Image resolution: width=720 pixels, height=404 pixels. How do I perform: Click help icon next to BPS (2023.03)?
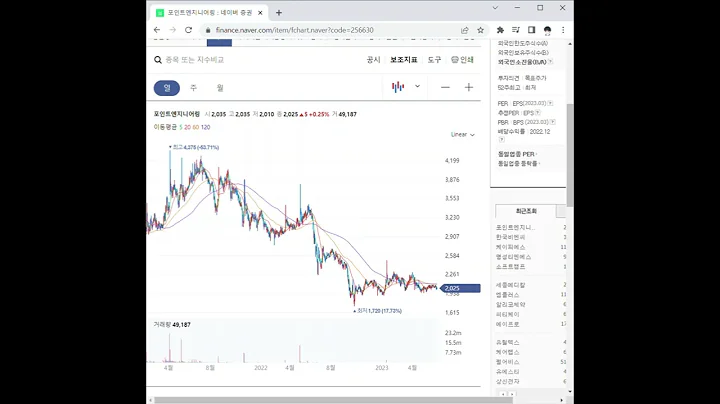pos(552,122)
